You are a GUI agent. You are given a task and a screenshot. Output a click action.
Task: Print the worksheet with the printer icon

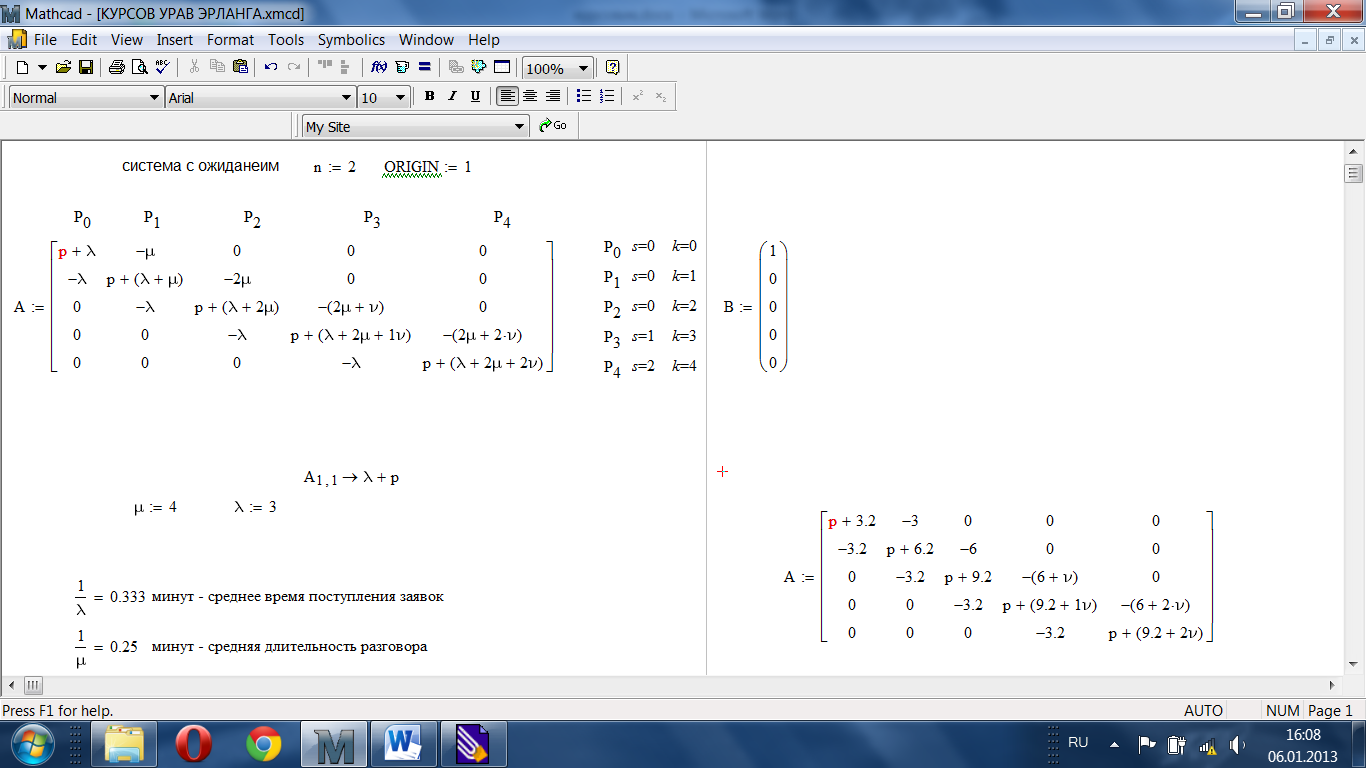[x=116, y=68]
